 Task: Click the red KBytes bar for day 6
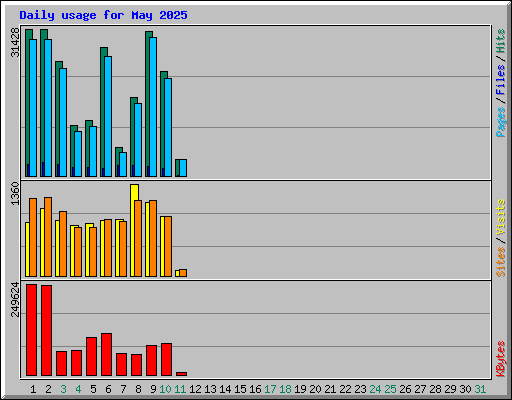pos(106,354)
